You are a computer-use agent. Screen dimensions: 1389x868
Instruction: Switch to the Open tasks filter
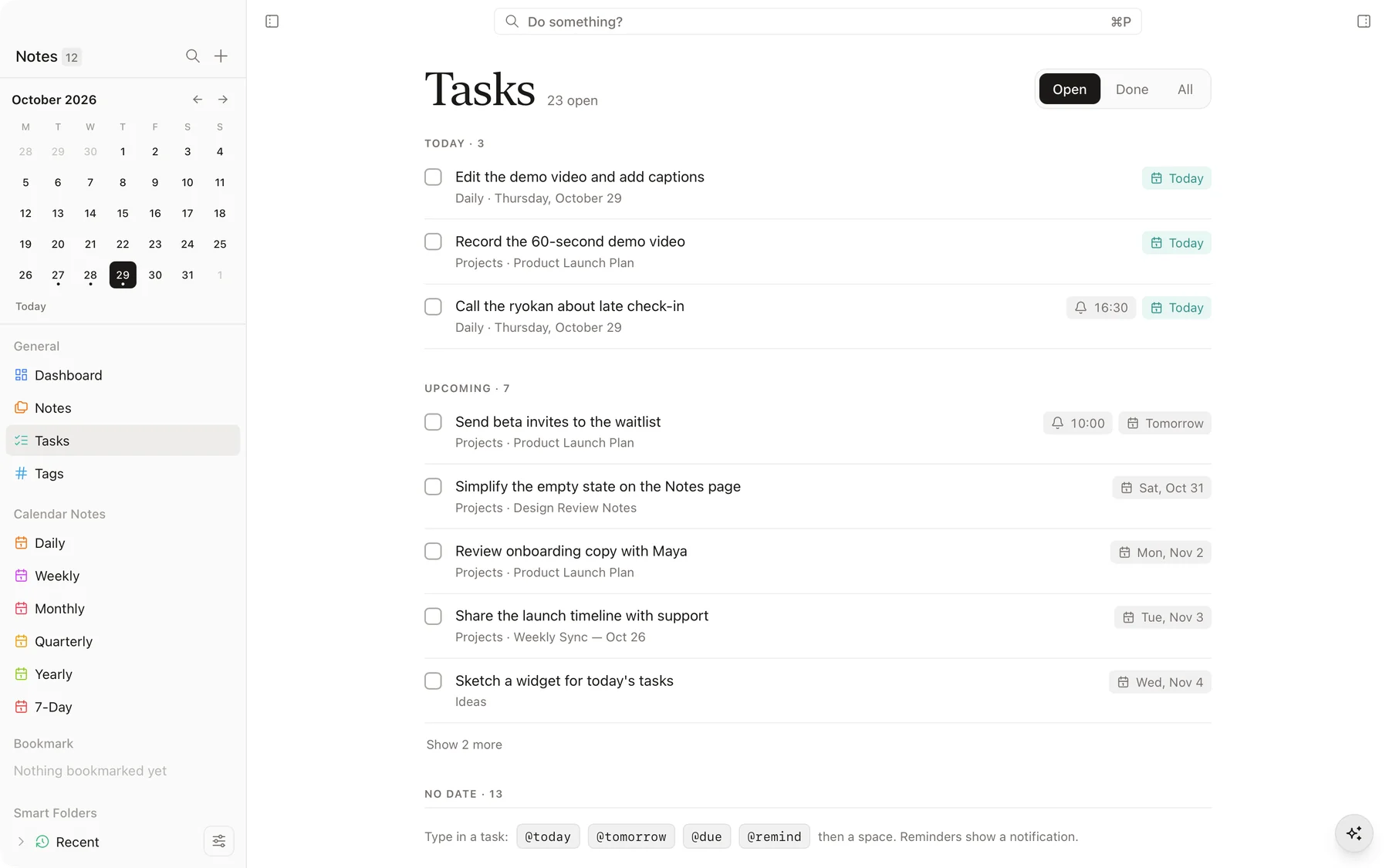[x=1070, y=89]
